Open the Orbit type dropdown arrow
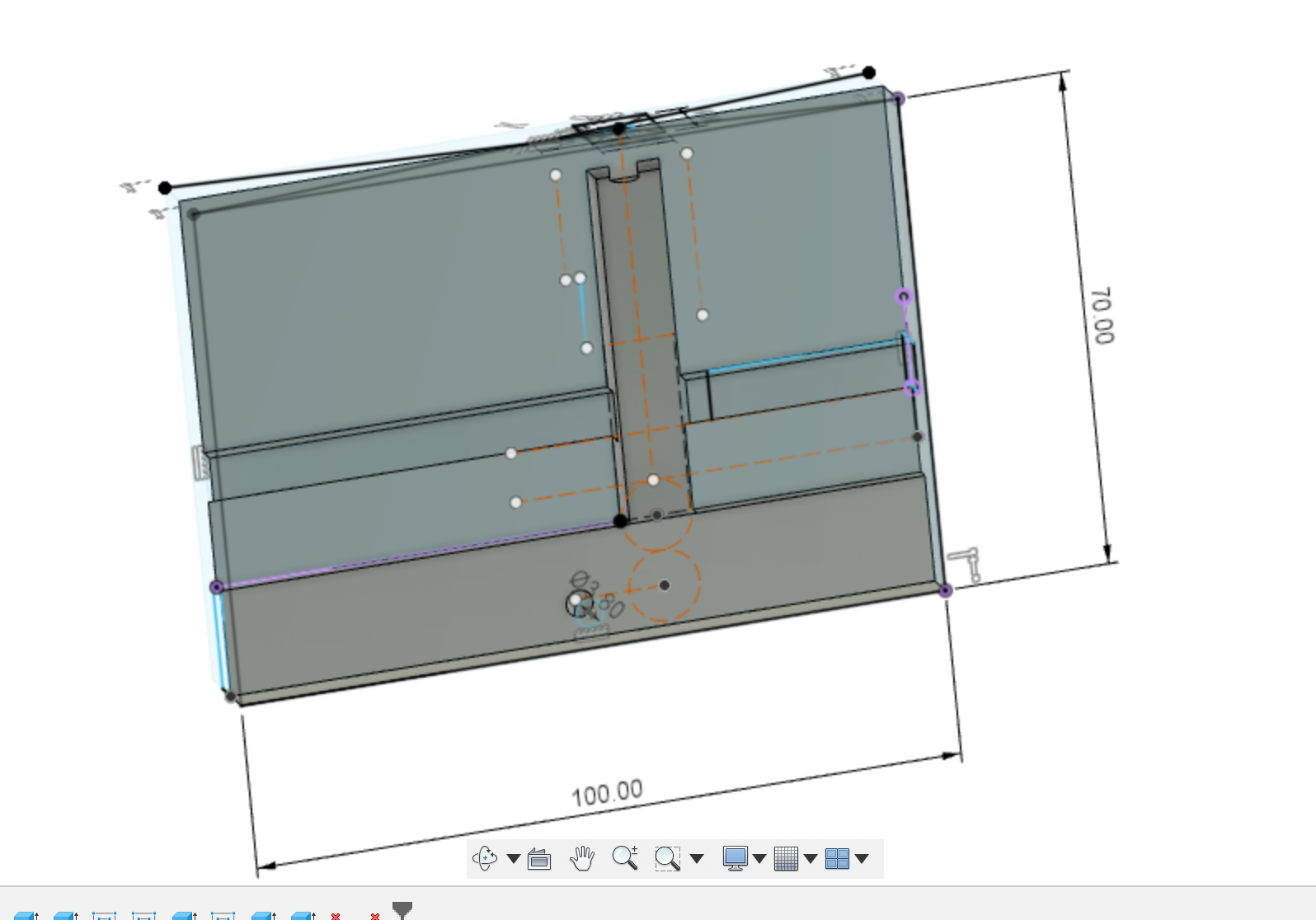The width and height of the screenshot is (1316, 920). [513, 859]
